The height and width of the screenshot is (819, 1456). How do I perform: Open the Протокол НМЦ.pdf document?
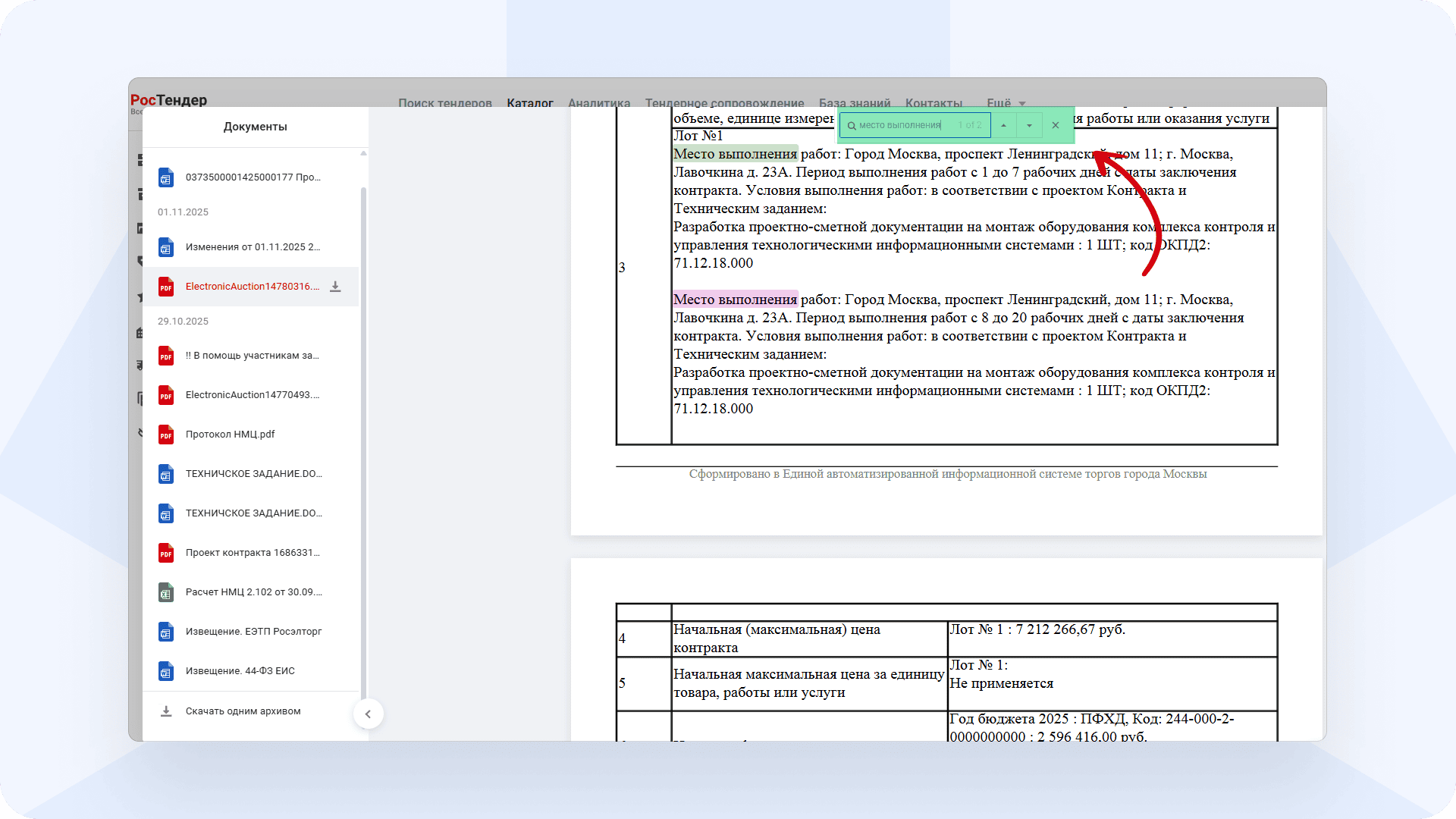click(x=230, y=435)
